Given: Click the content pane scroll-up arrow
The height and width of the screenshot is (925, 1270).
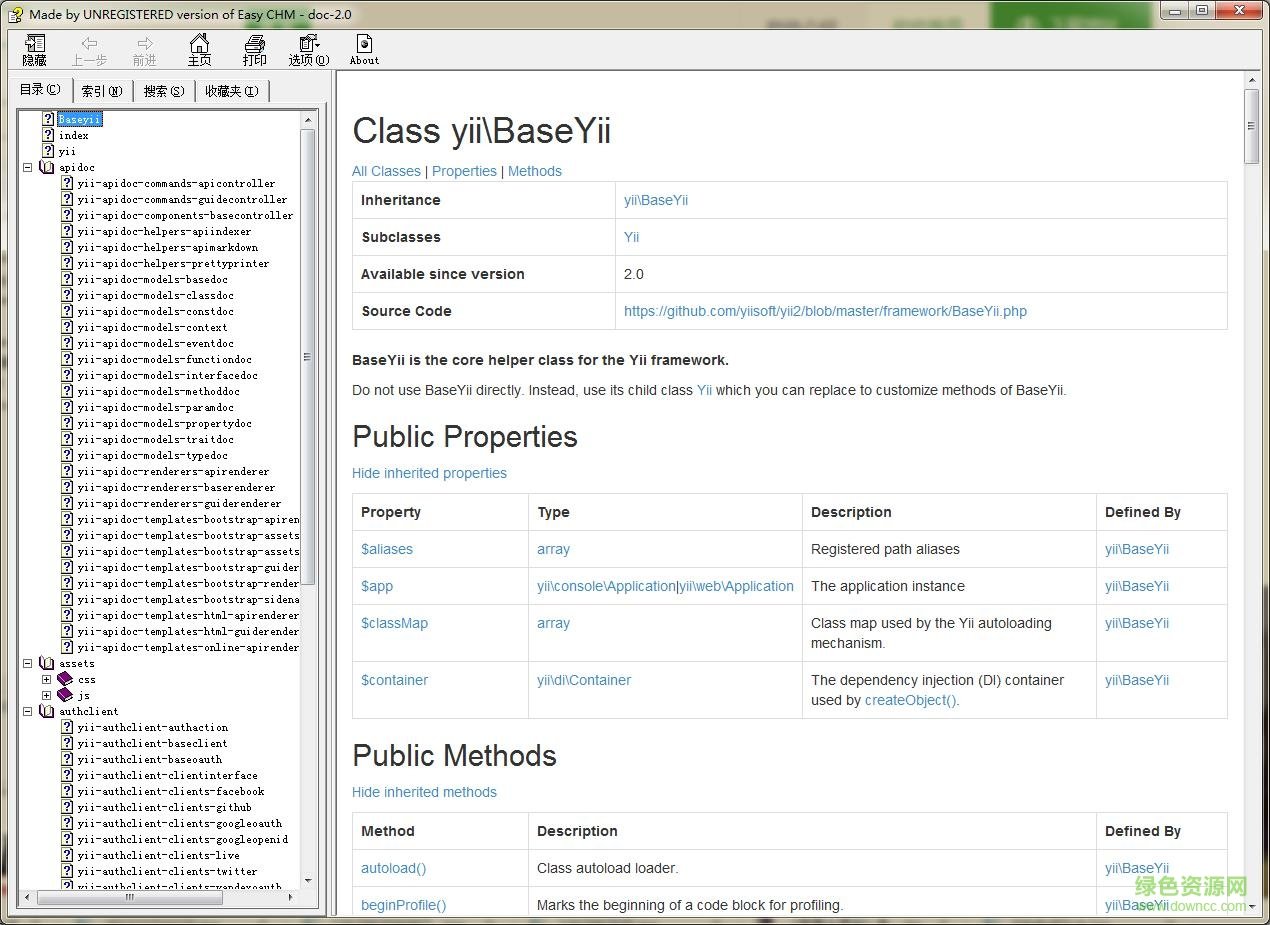Looking at the screenshot, I should tap(1251, 79).
